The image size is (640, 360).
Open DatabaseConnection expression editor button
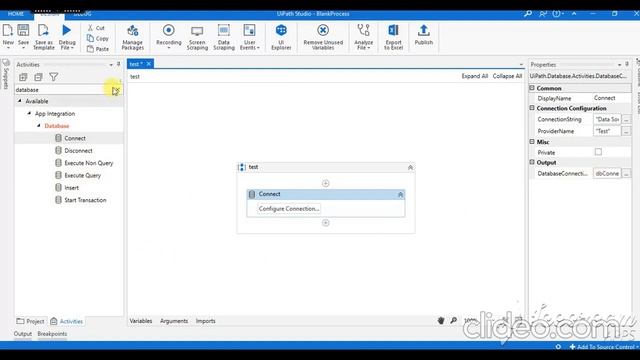point(626,173)
